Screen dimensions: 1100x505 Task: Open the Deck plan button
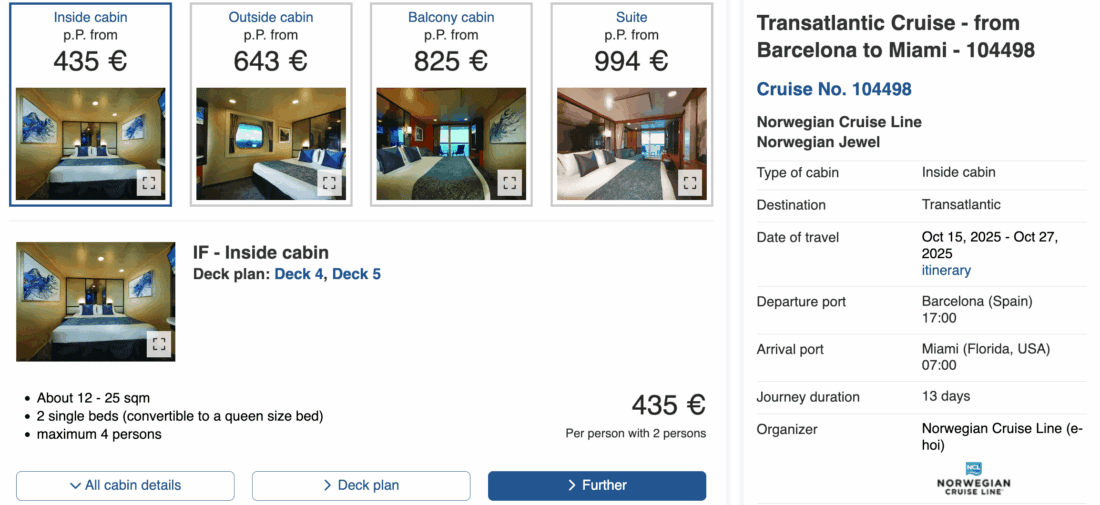pos(361,486)
